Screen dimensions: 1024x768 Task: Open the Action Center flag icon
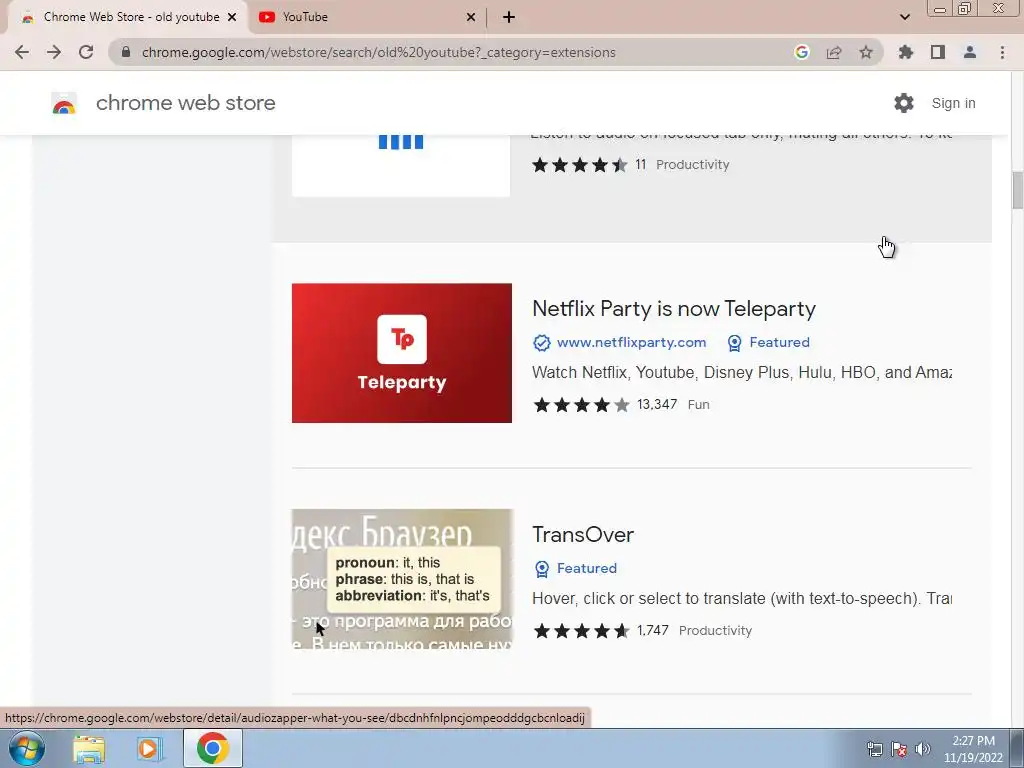899,749
